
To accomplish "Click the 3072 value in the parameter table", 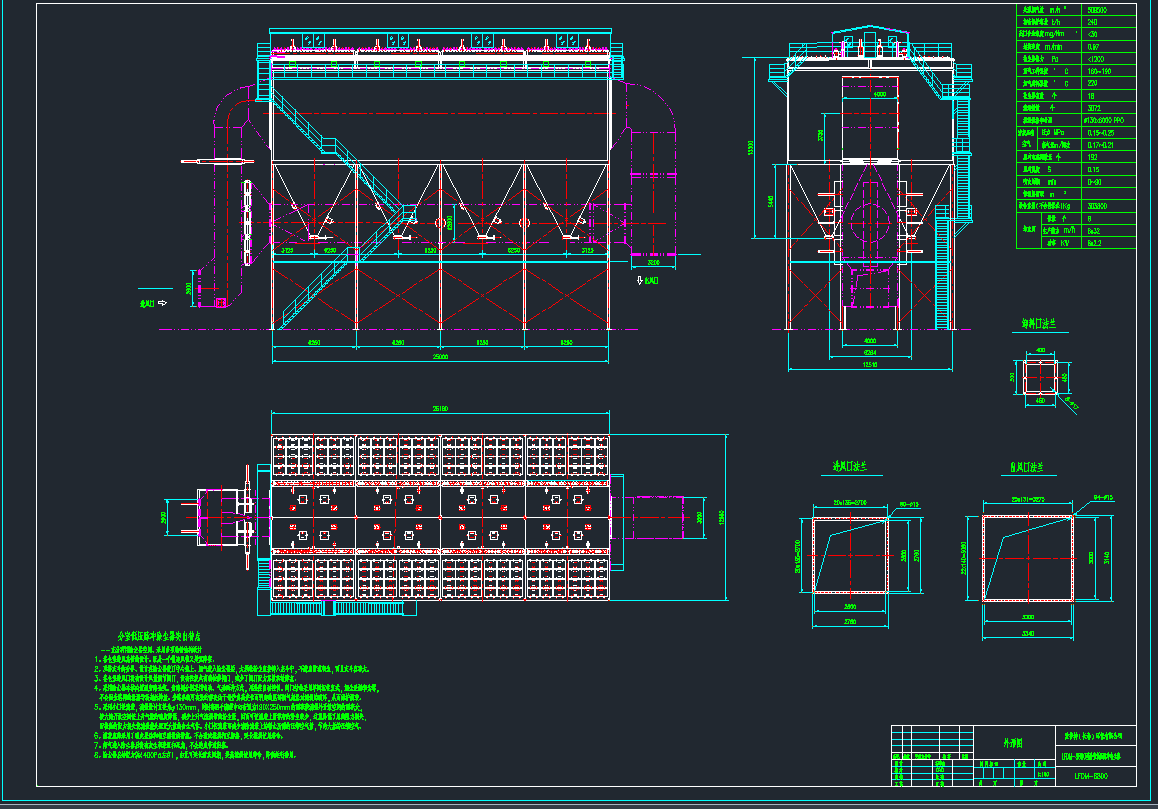I will [x=1093, y=107].
